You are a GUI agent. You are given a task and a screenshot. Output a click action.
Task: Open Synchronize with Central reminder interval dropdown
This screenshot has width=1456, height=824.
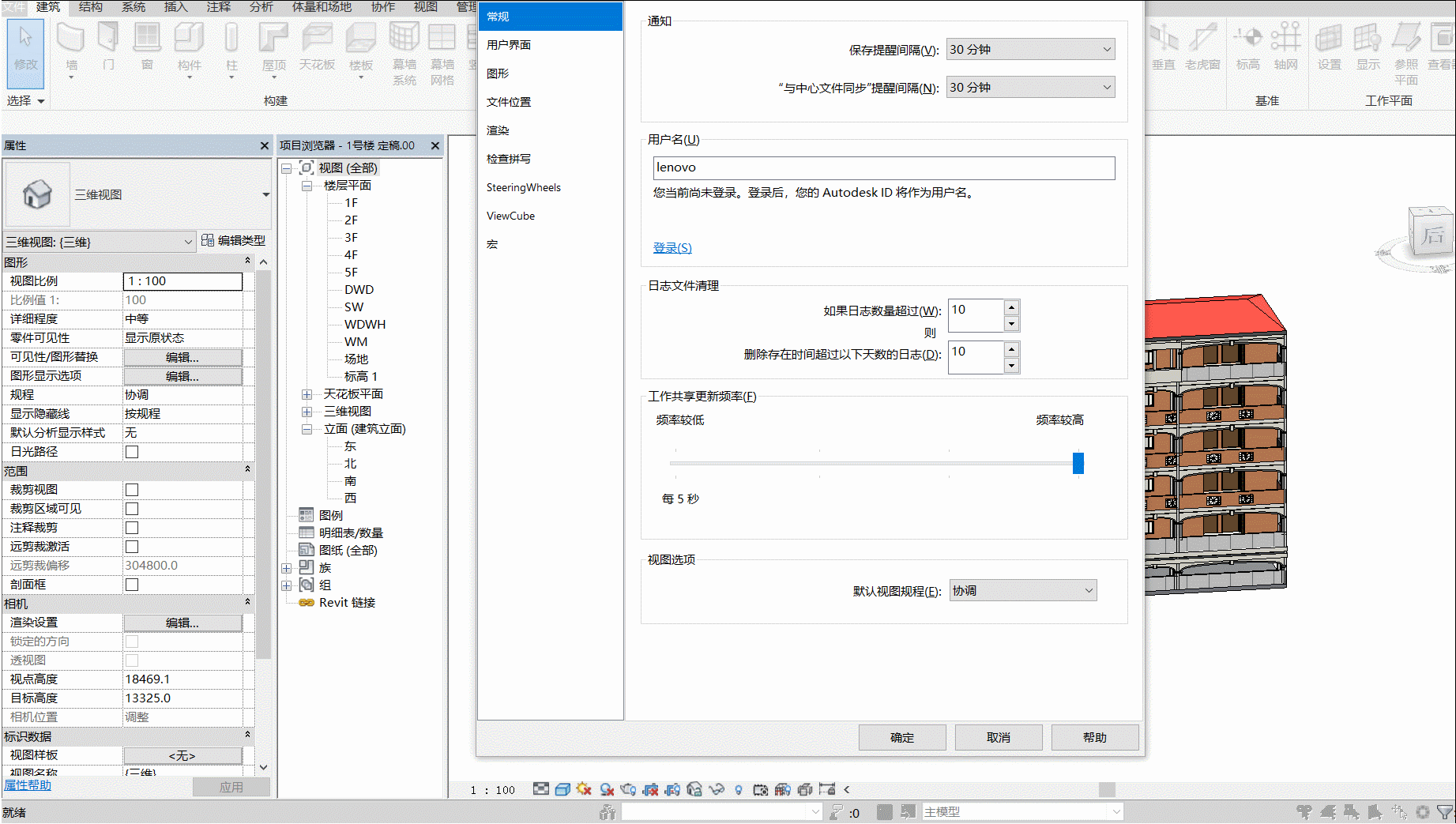tap(1030, 87)
